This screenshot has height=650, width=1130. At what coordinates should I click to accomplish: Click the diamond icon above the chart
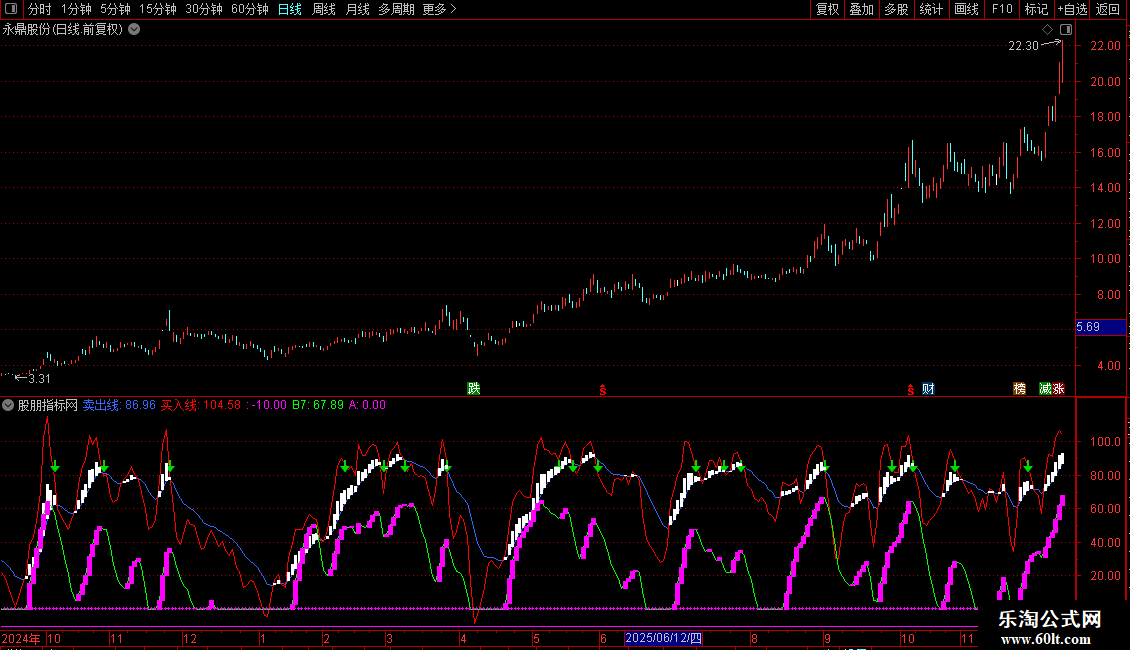coord(1048,30)
